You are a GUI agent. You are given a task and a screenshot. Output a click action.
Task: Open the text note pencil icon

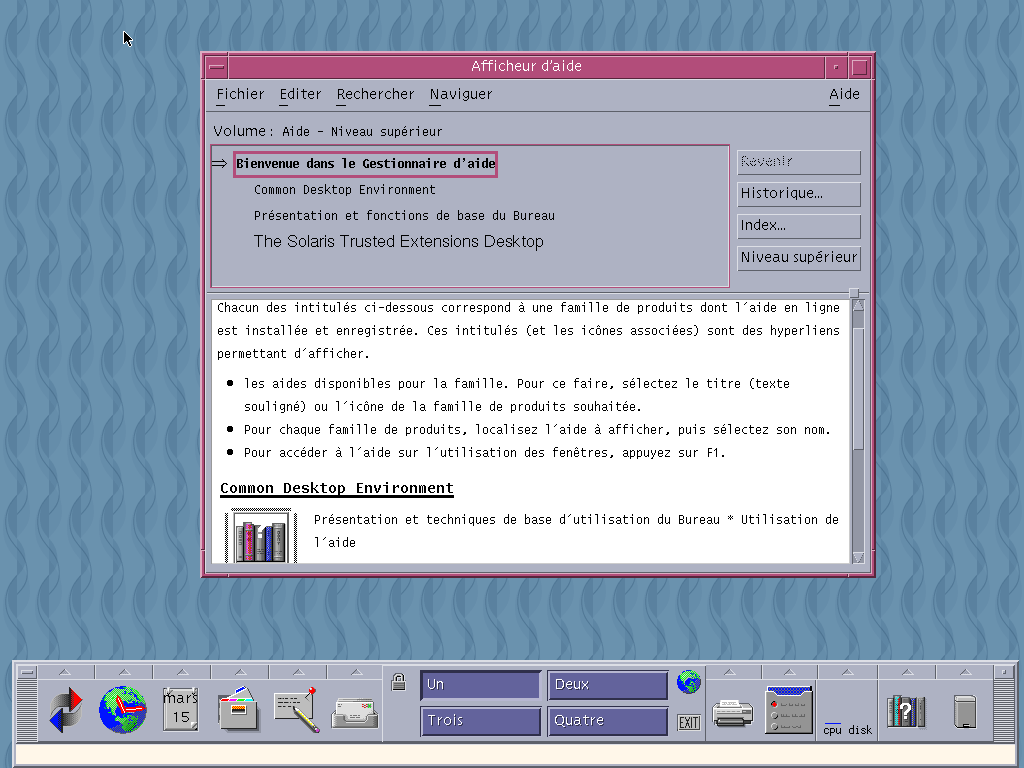click(296, 710)
